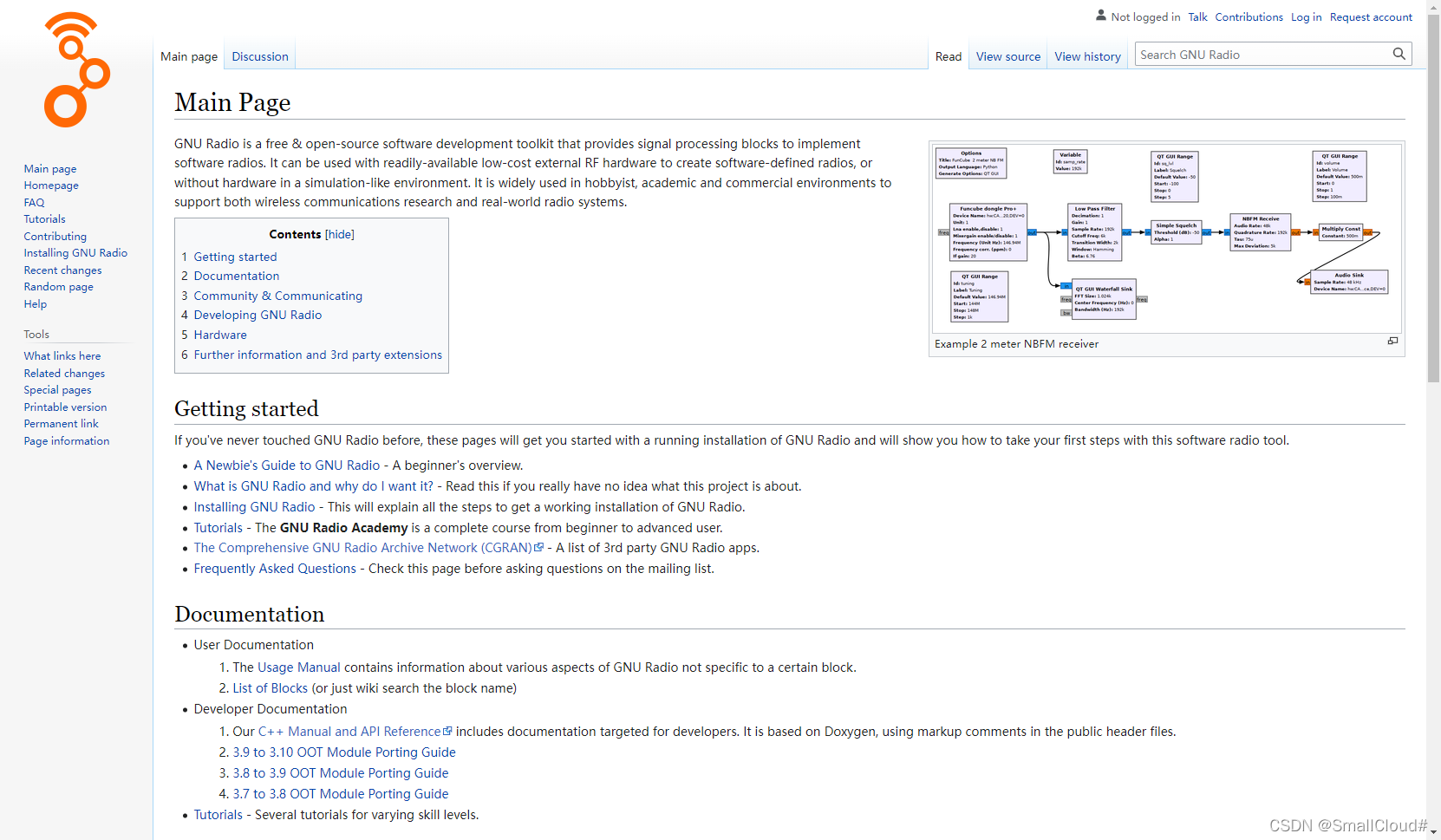Viewport: 1441px width, 840px height.
Task: Click Related changes tool
Action: click(x=64, y=374)
